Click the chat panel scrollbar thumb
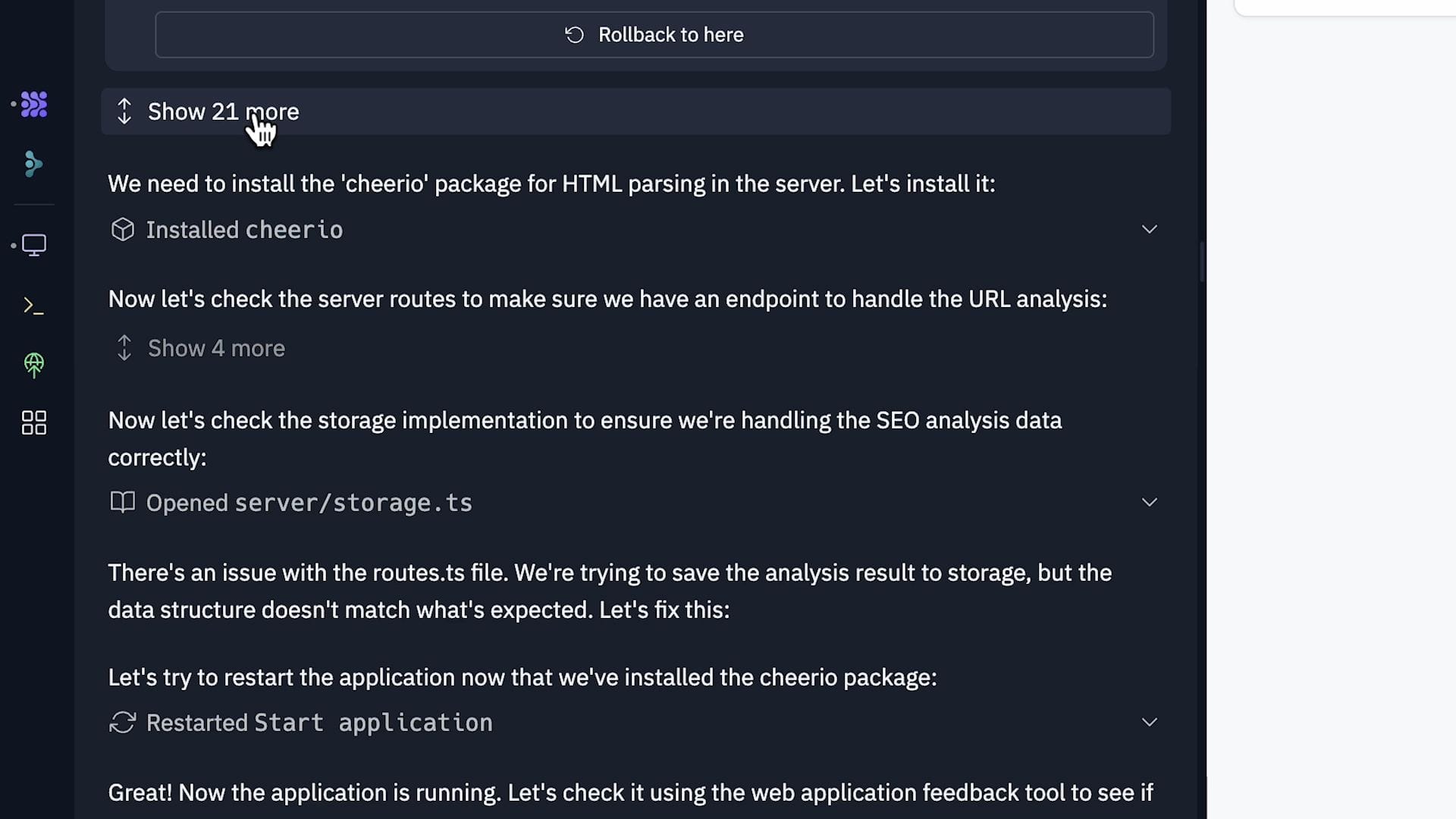This screenshot has width=1456, height=819. [x=1202, y=262]
